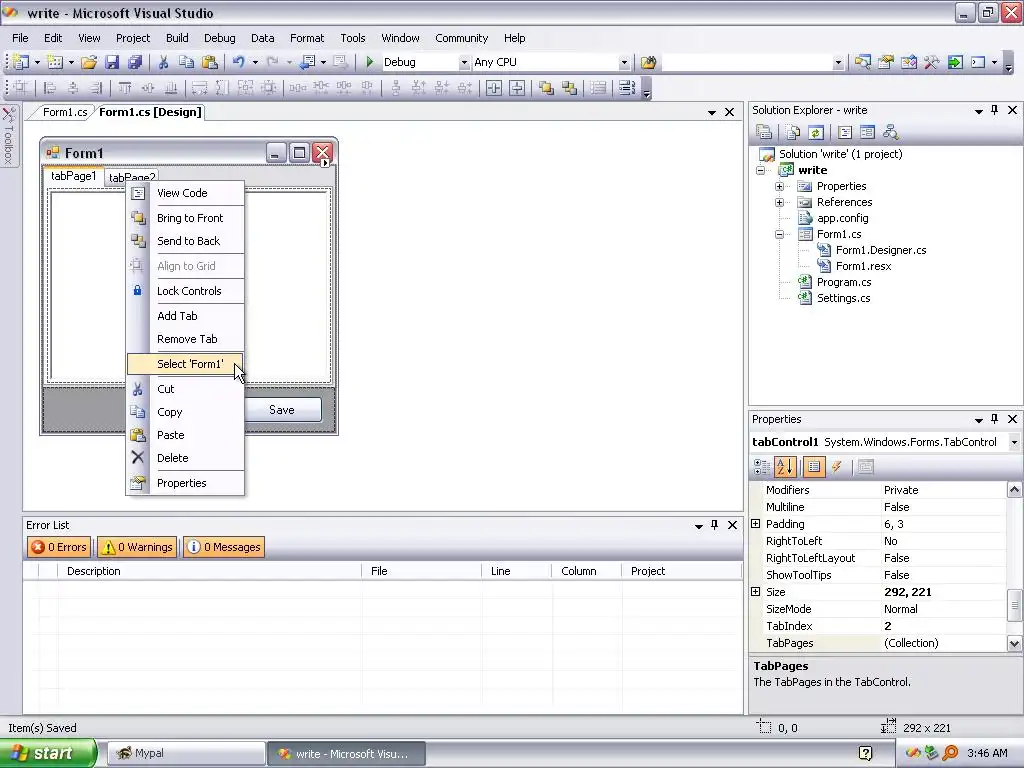
Task: Save the current file with the floppy icon
Action: [x=112, y=62]
